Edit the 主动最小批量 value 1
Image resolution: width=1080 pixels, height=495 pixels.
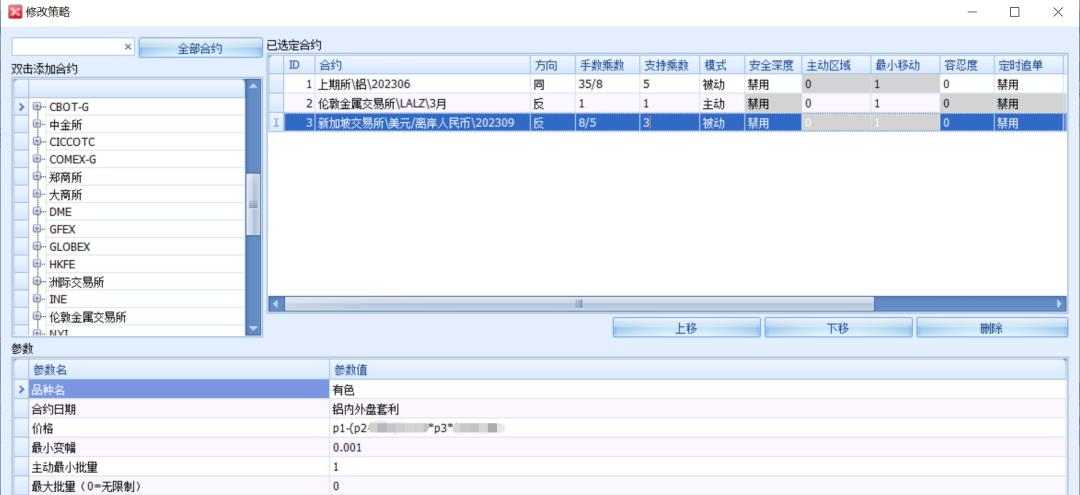point(698,467)
